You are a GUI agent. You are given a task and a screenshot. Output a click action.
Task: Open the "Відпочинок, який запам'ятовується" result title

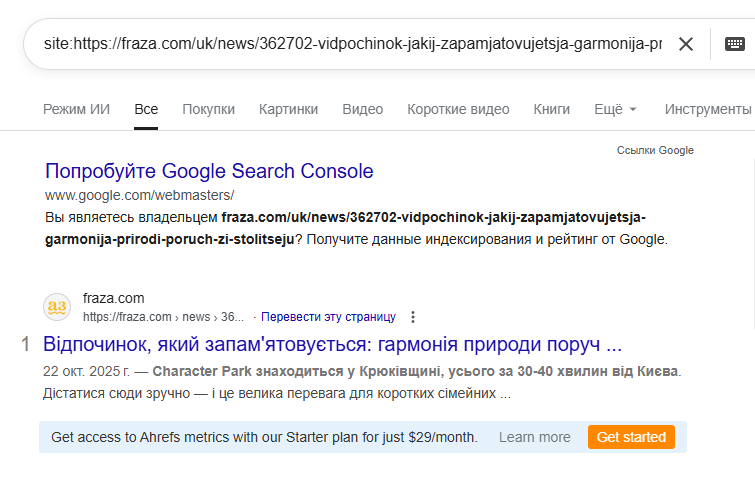[333, 345]
